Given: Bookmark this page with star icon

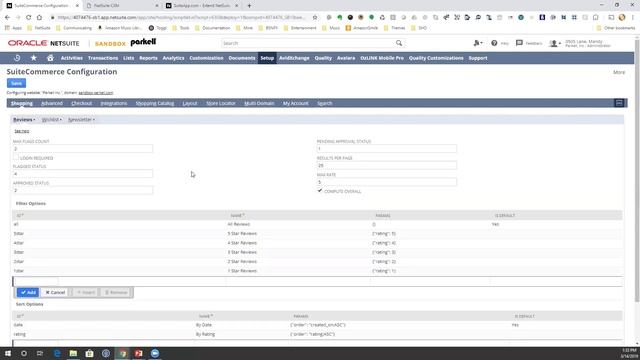Looking at the screenshot, I should pyautogui.click(x=315, y=17).
